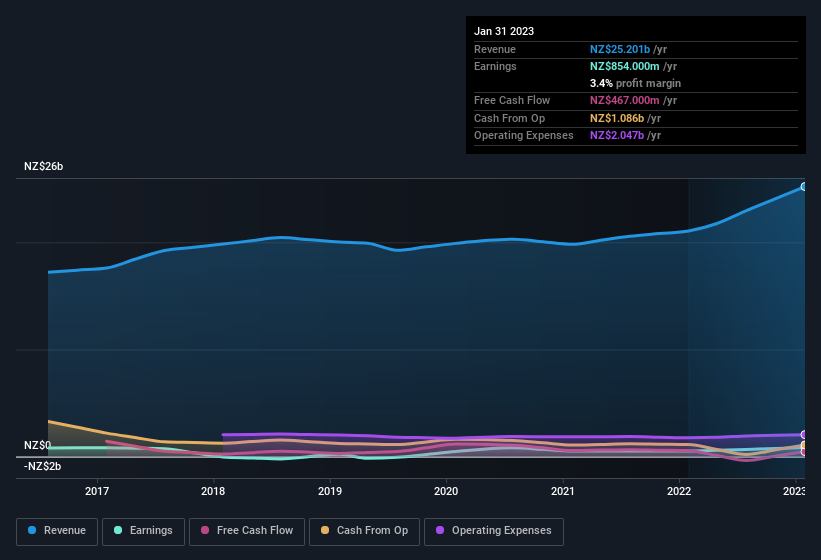The image size is (821, 560).
Task: Select the 2022 x-axis label
Action: (679, 491)
